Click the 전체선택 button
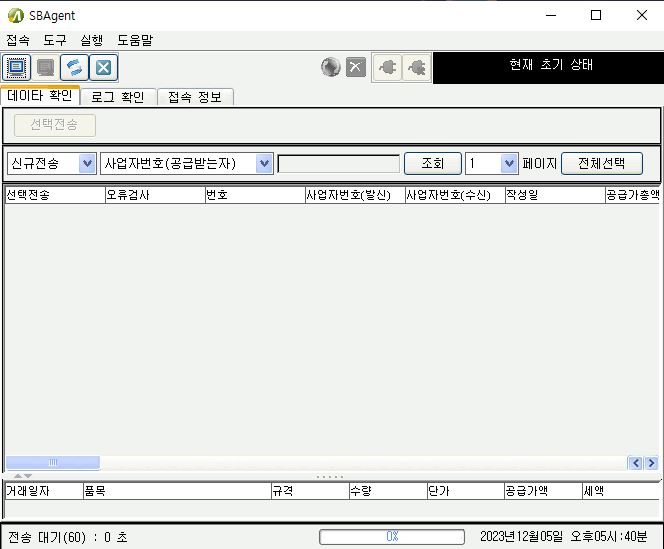This screenshot has height=549, width=664. click(x=601, y=163)
